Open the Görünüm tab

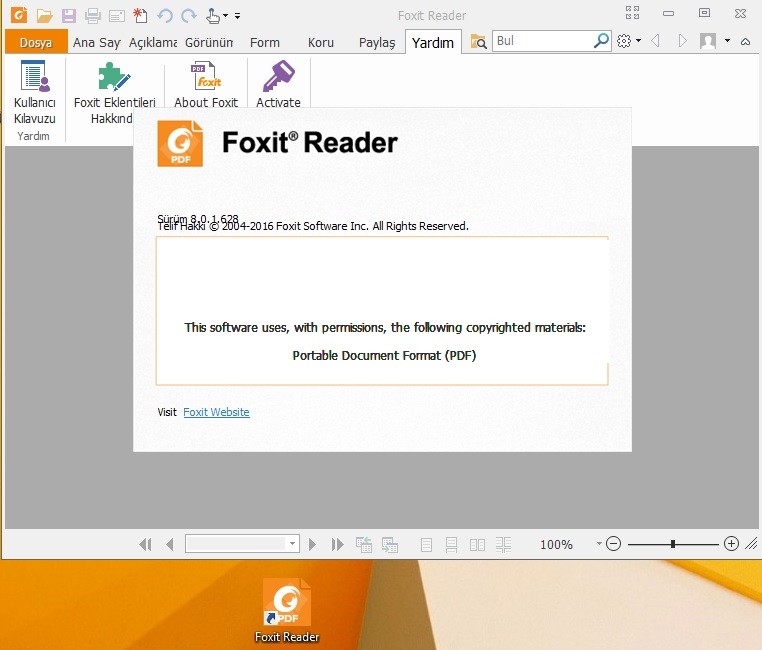pos(209,43)
